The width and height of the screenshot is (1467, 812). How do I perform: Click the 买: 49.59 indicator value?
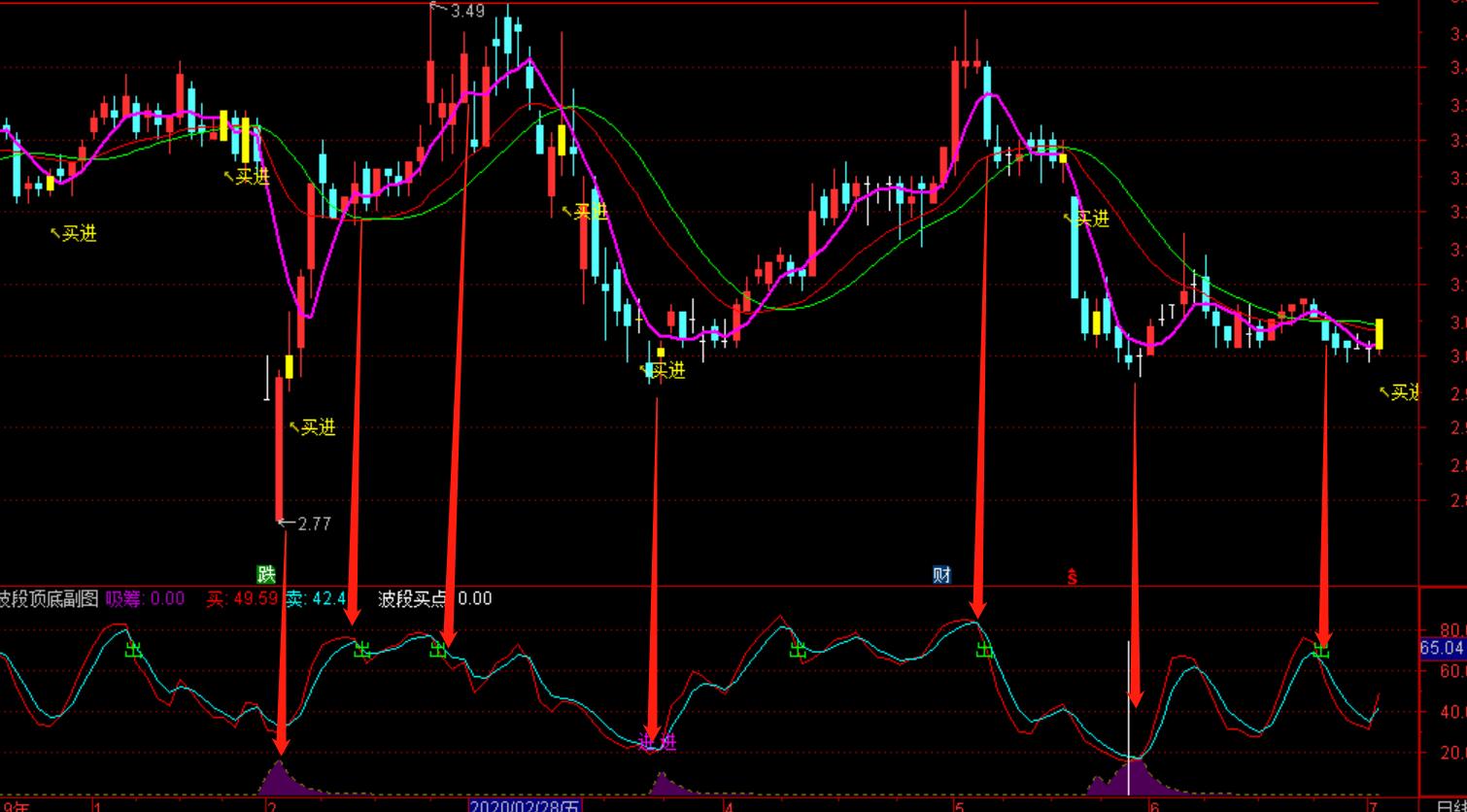click(x=243, y=598)
